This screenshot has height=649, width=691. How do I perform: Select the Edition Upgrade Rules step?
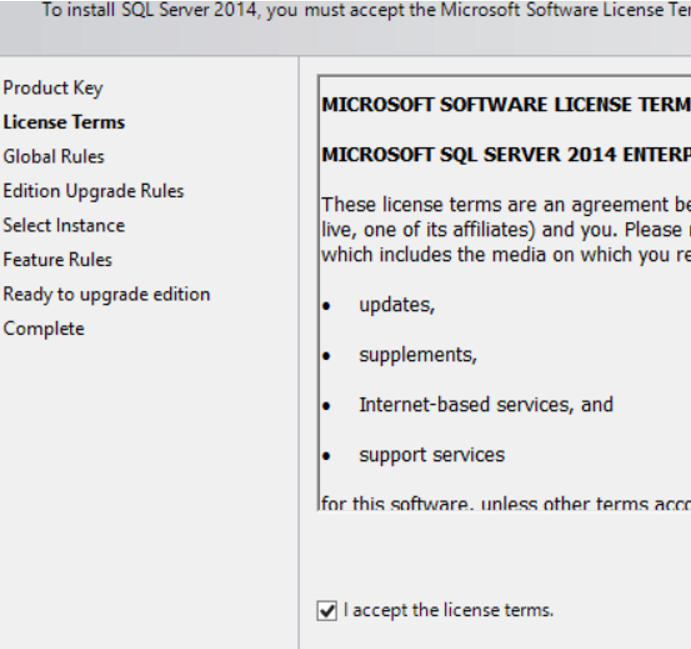point(93,191)
